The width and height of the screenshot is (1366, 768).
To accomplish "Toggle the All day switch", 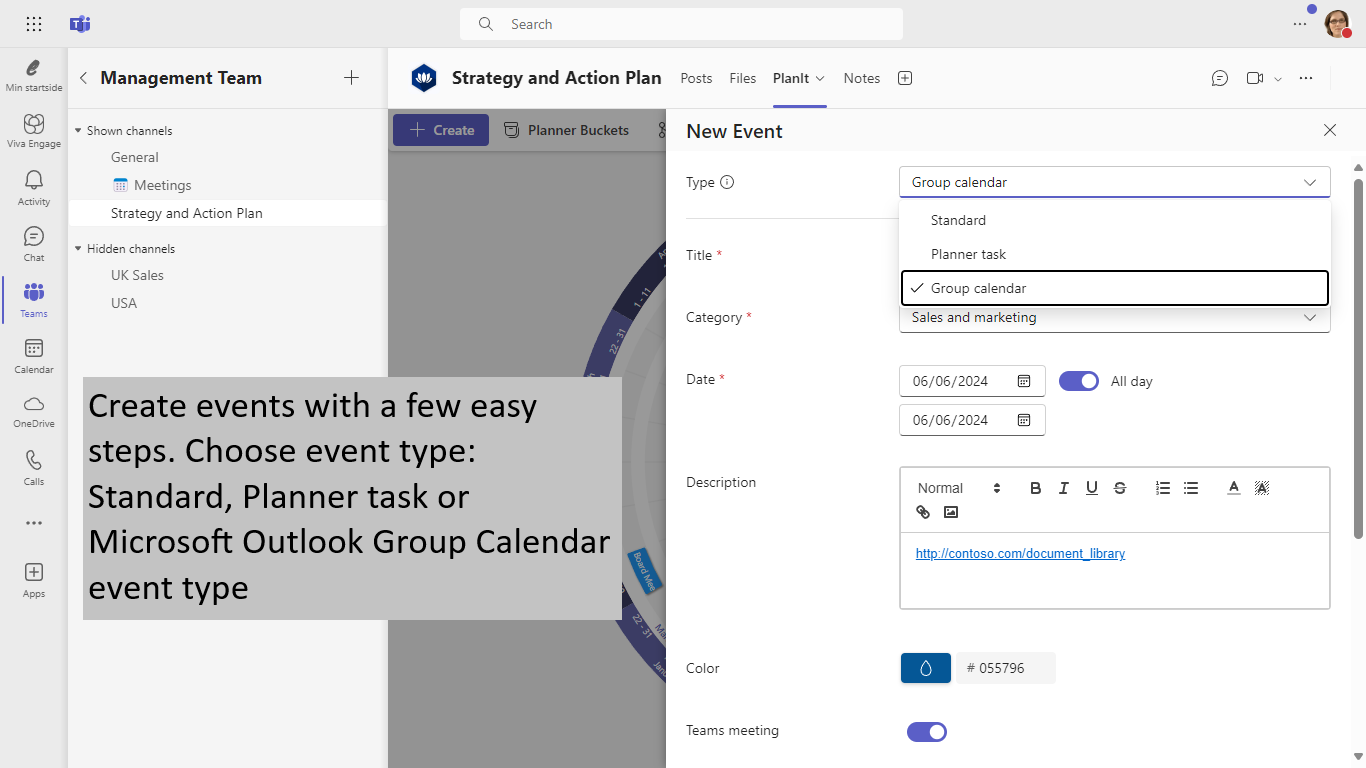I will pyautogui.click(x=1079, y=381).
